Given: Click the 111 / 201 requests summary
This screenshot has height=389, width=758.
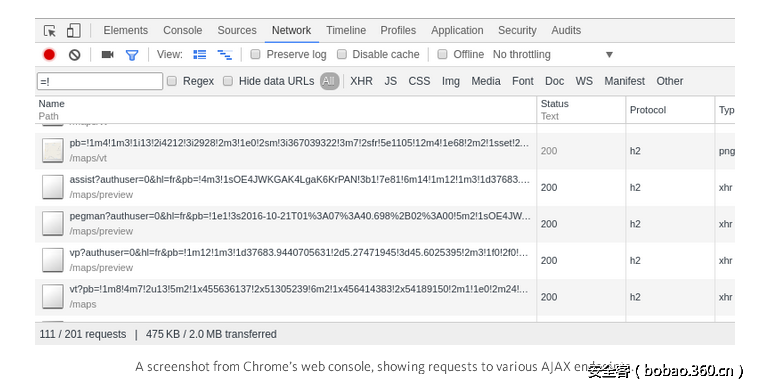Looking at the screenshot, I should click(x=83, y=334).
